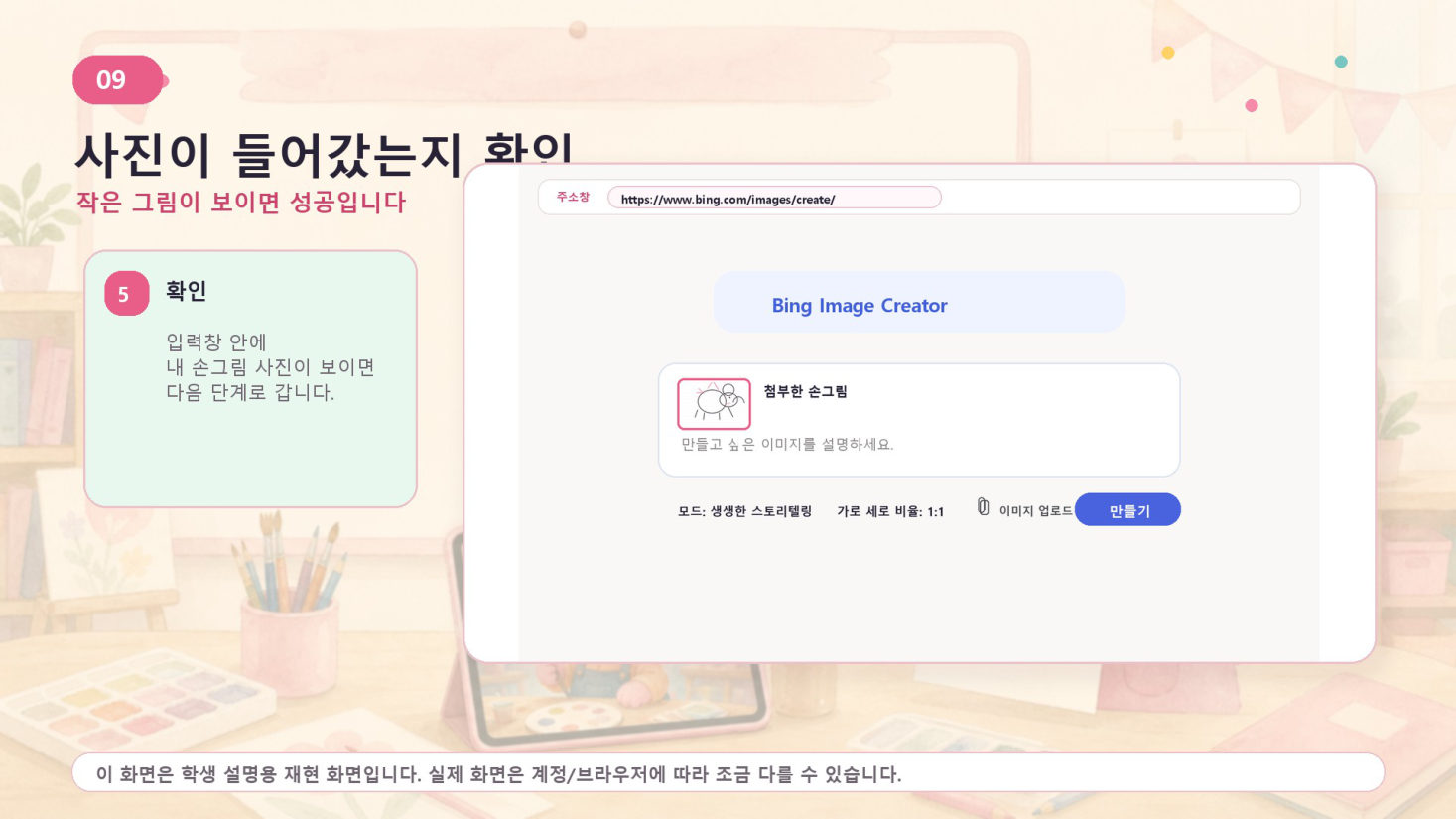Click the paperclip image upload icon
The image size is (1456, 819).
983,507
